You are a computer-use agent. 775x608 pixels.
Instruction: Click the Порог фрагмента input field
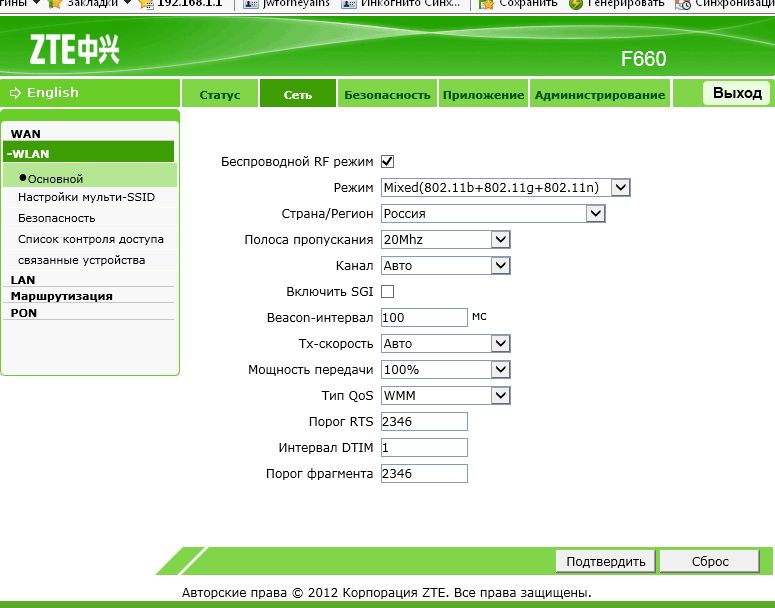pyautogui.click(x=424, y=474)
